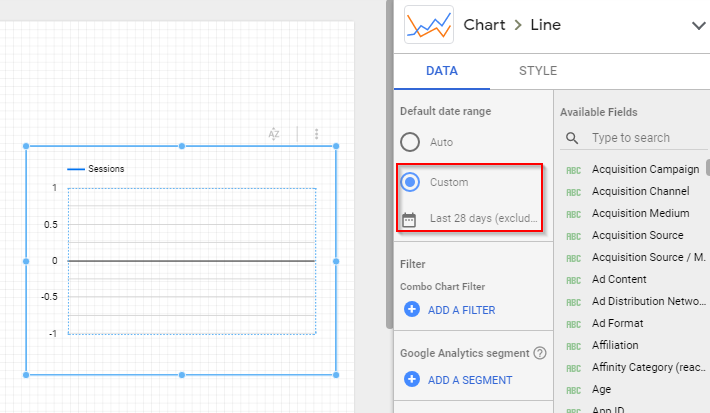Click the search magnifier icon

(x=572, y=138)
